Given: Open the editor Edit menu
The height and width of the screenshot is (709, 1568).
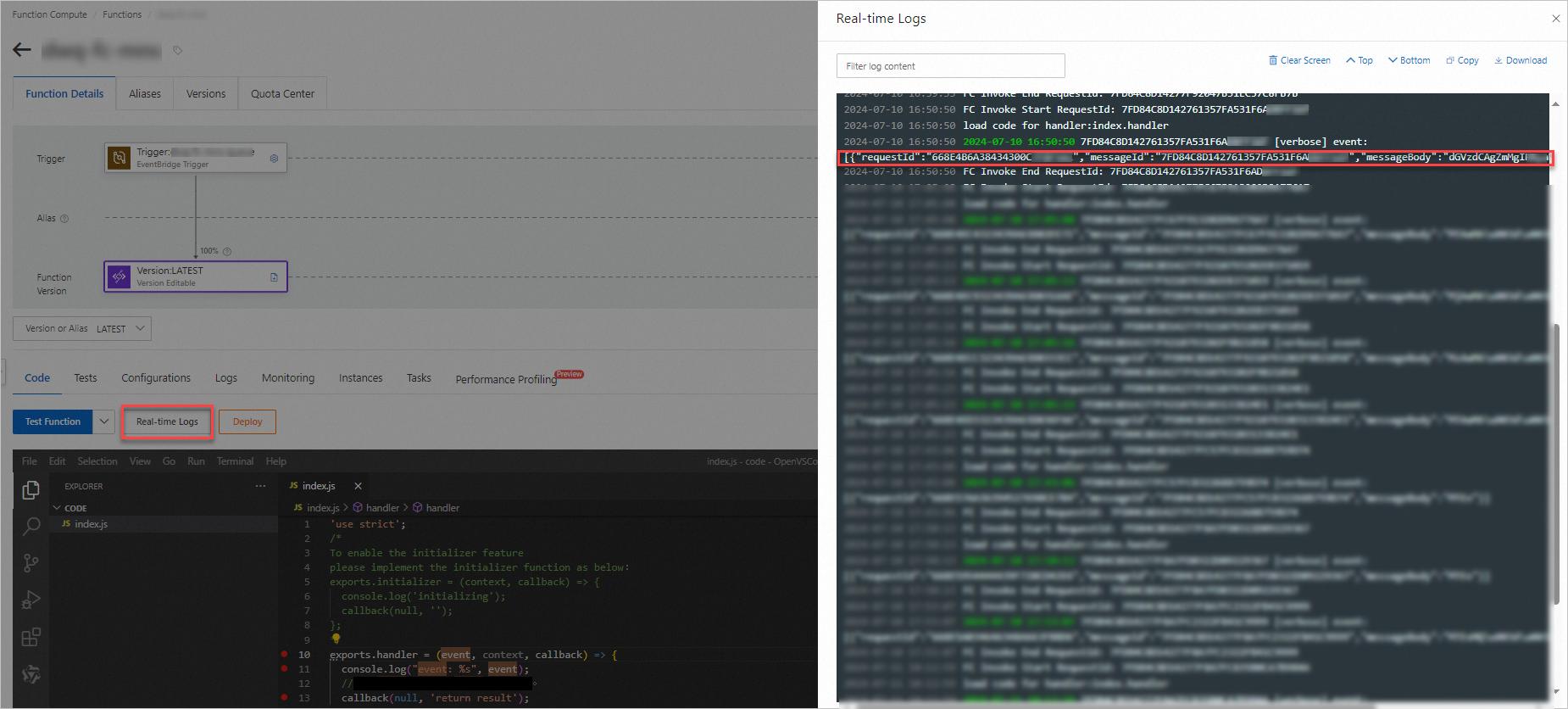Looking at the screenshot, I should coord(57,461).
